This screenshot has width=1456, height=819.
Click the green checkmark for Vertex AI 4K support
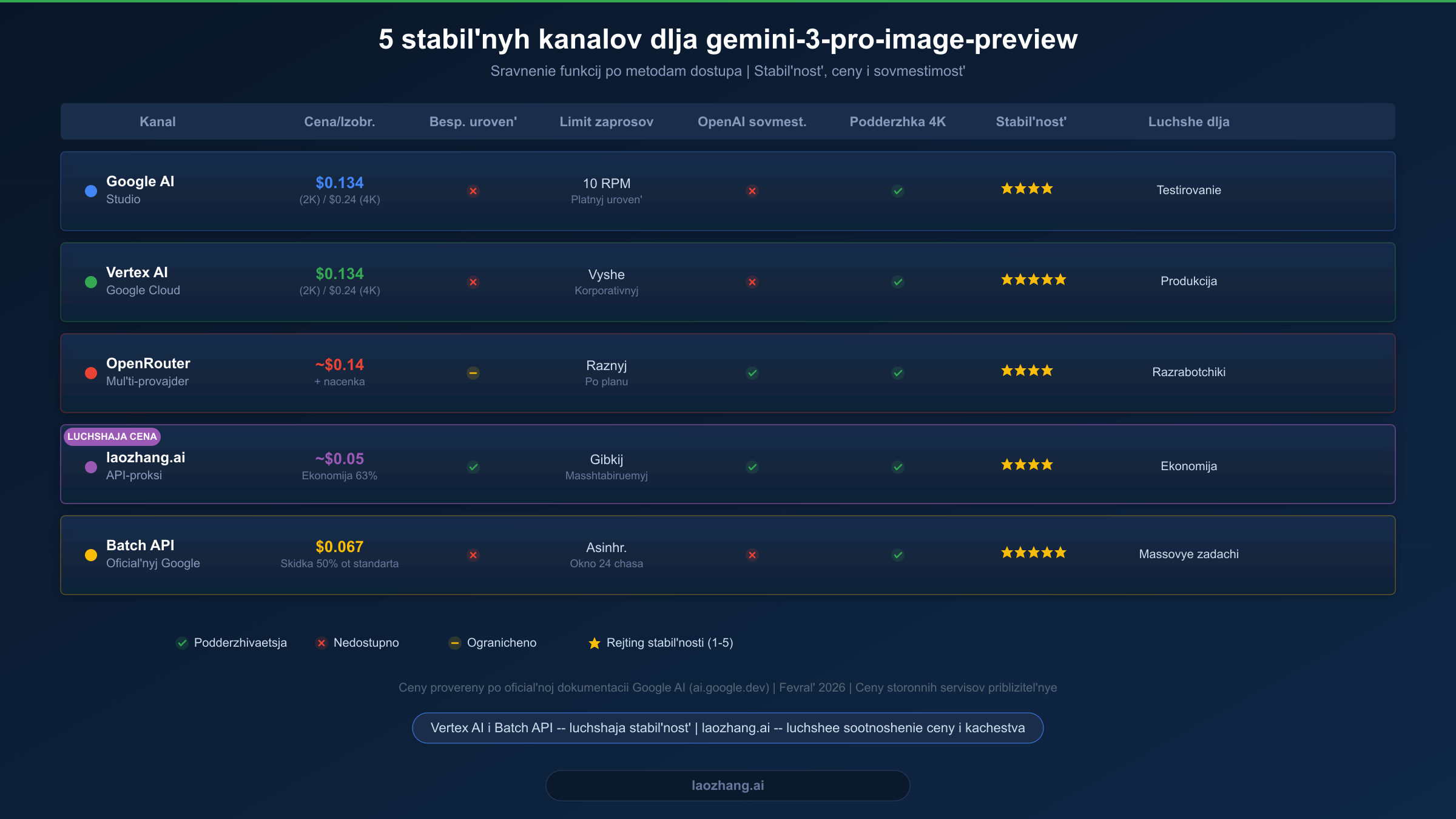coord(897,282)
